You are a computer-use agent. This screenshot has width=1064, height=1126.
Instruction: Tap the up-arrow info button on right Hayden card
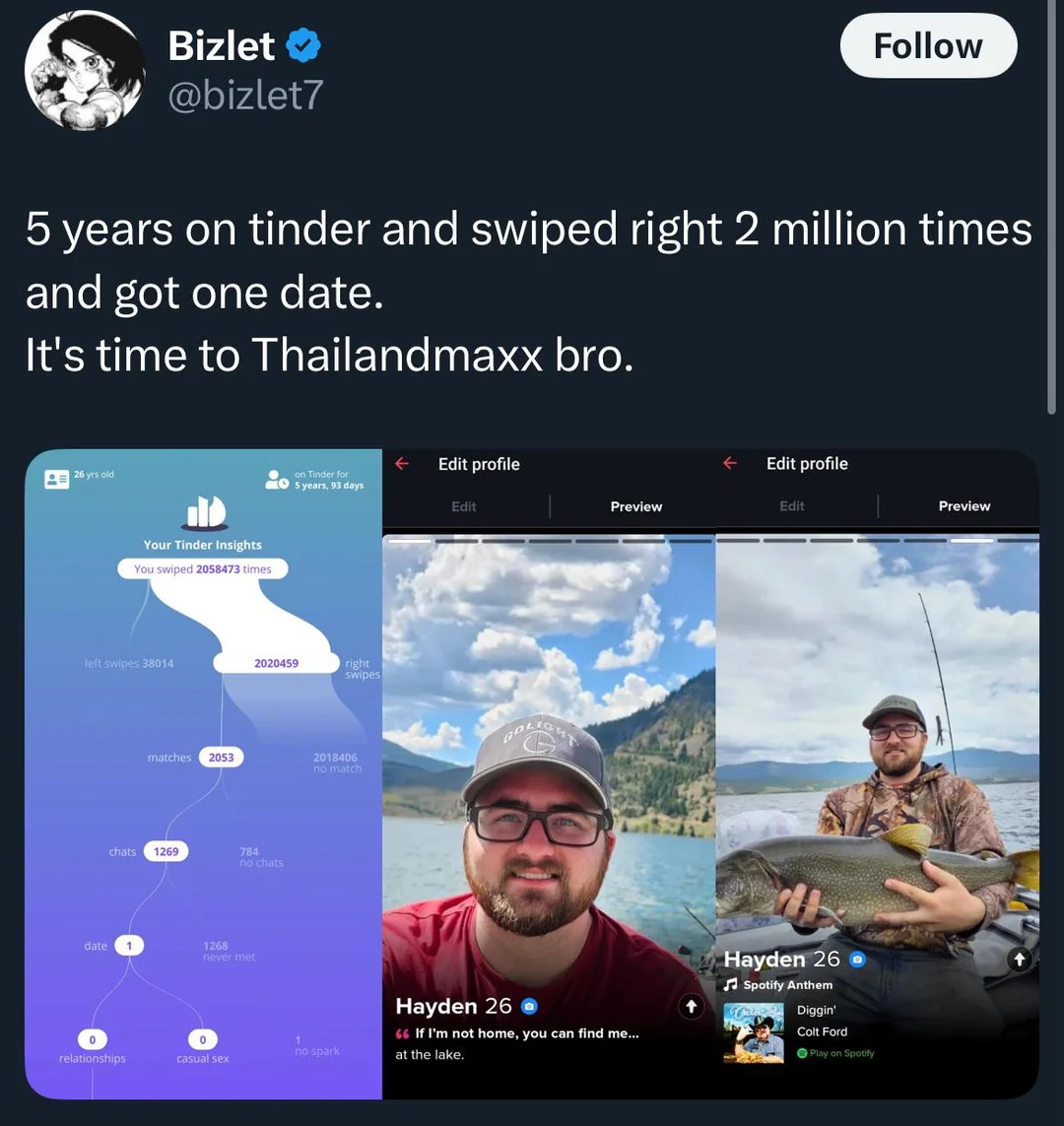[1019, 960]
